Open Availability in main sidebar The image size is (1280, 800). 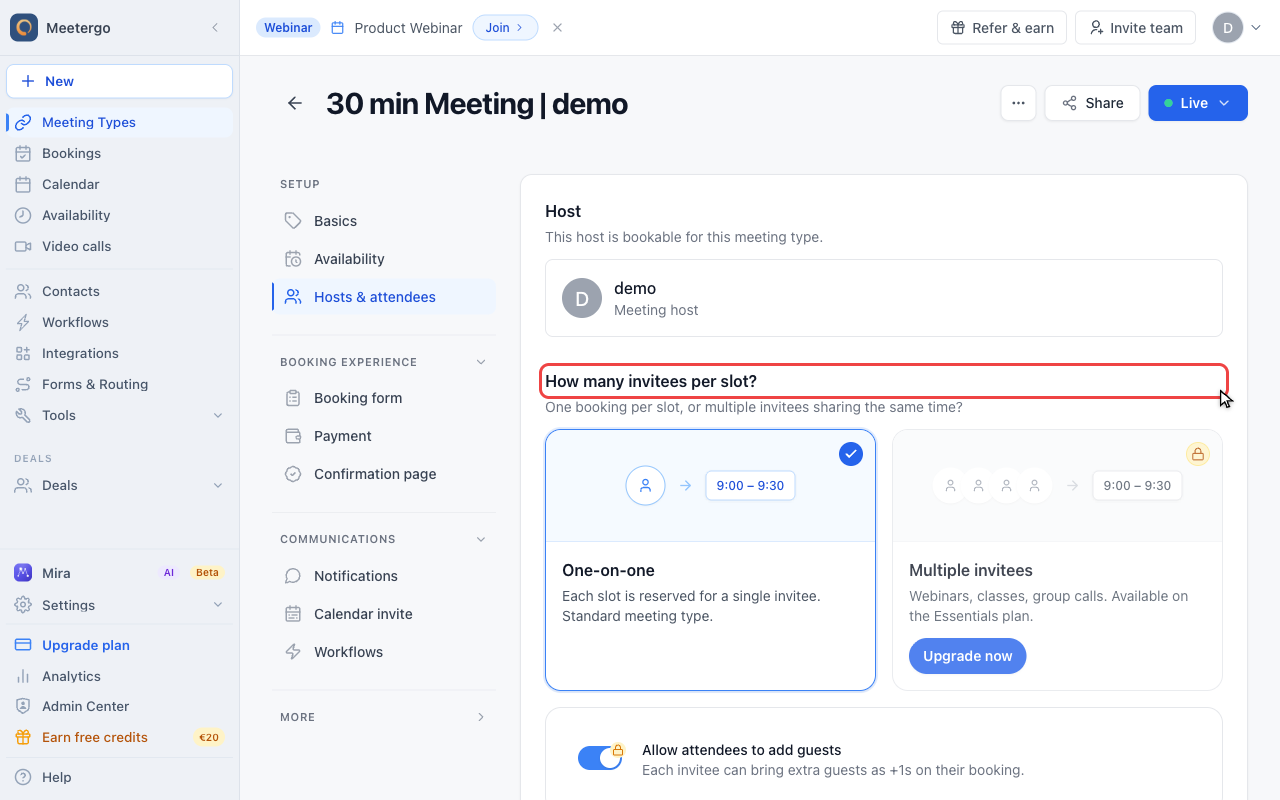pos(120,215)
